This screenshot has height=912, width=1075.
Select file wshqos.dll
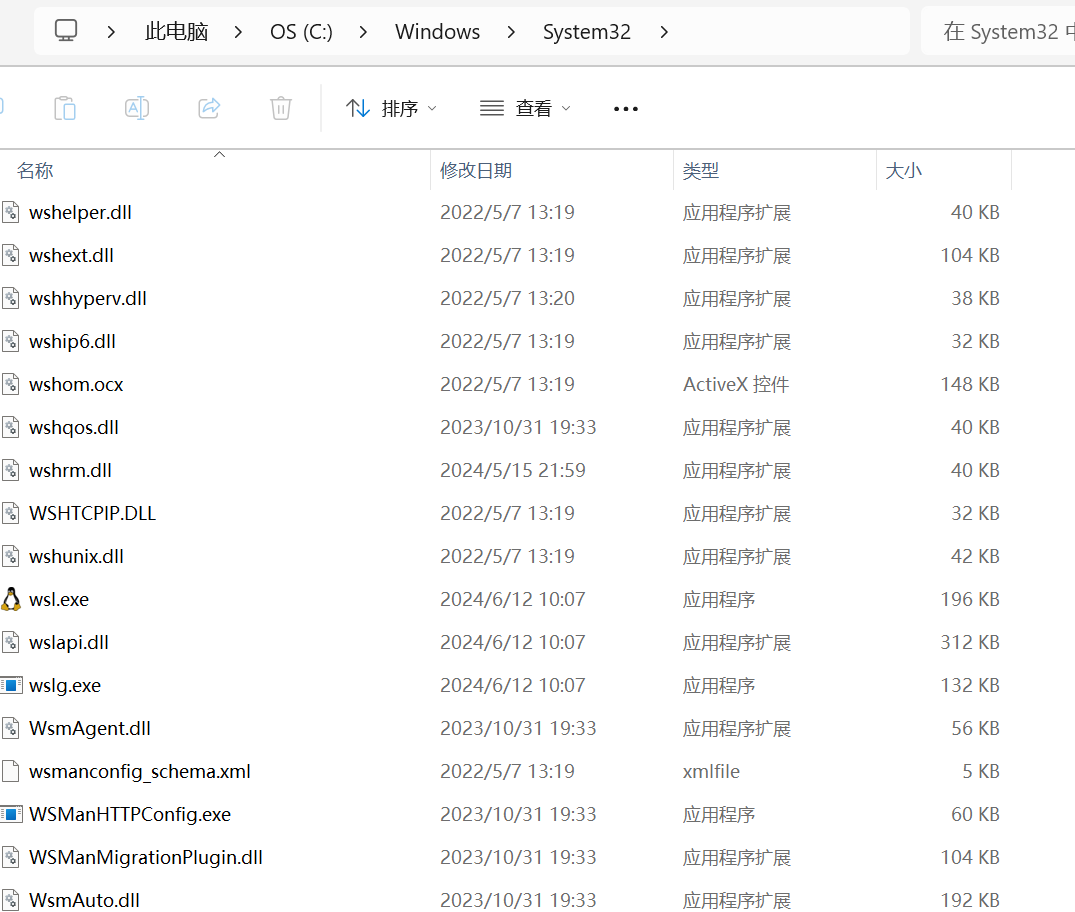tap(74, 428)
